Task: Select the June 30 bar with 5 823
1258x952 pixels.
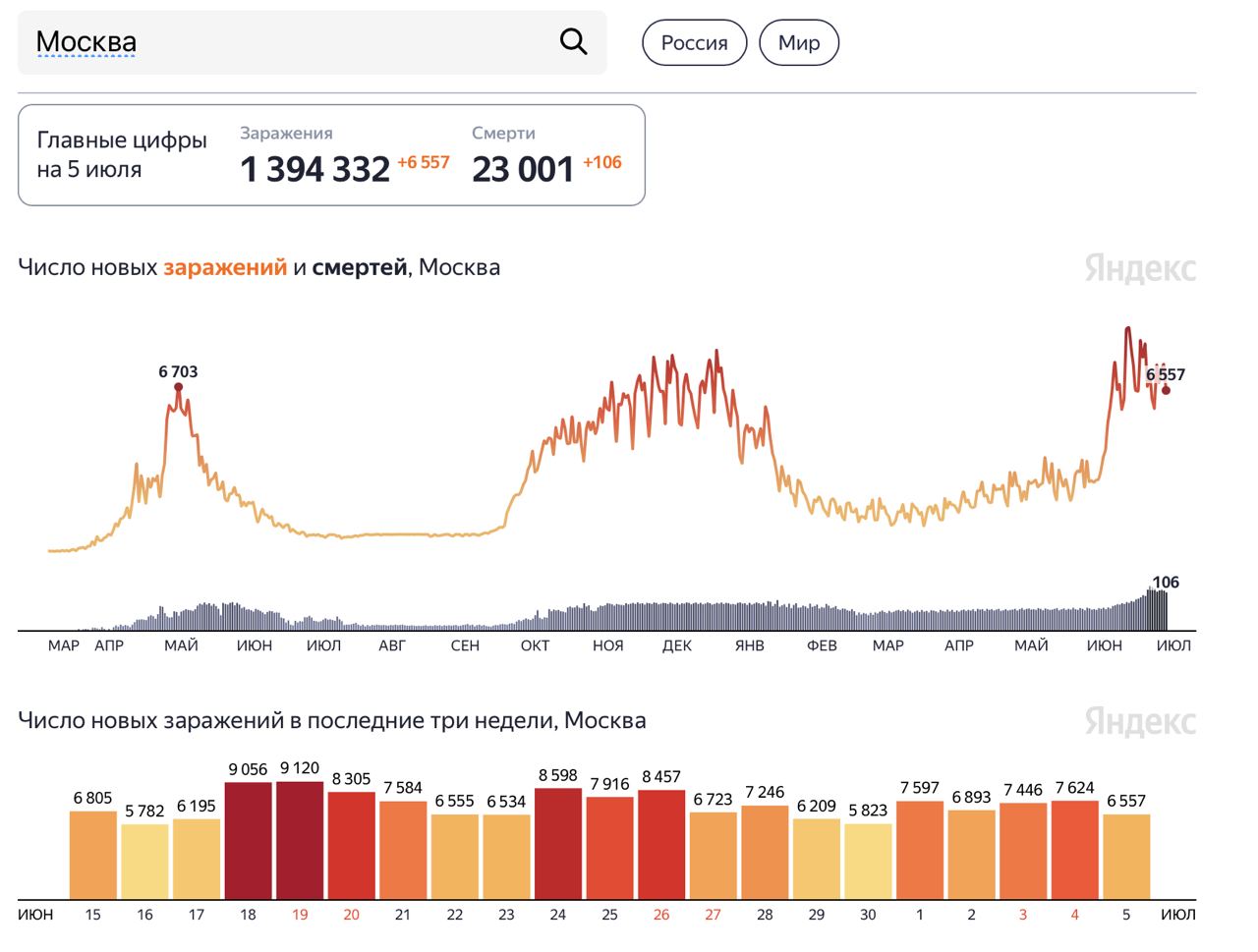Action: [868, 861]
